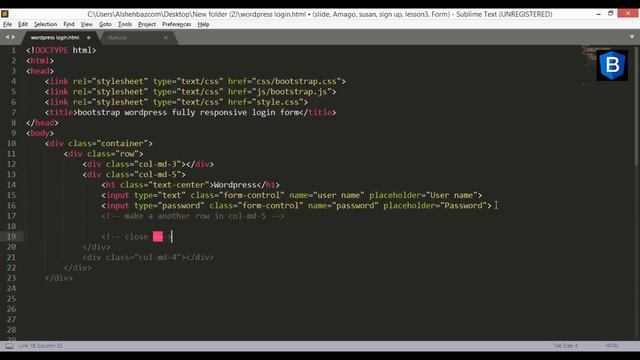The image size is (640, 360).
Task: Click line number 19 in gutter
Action: [11, 237]
